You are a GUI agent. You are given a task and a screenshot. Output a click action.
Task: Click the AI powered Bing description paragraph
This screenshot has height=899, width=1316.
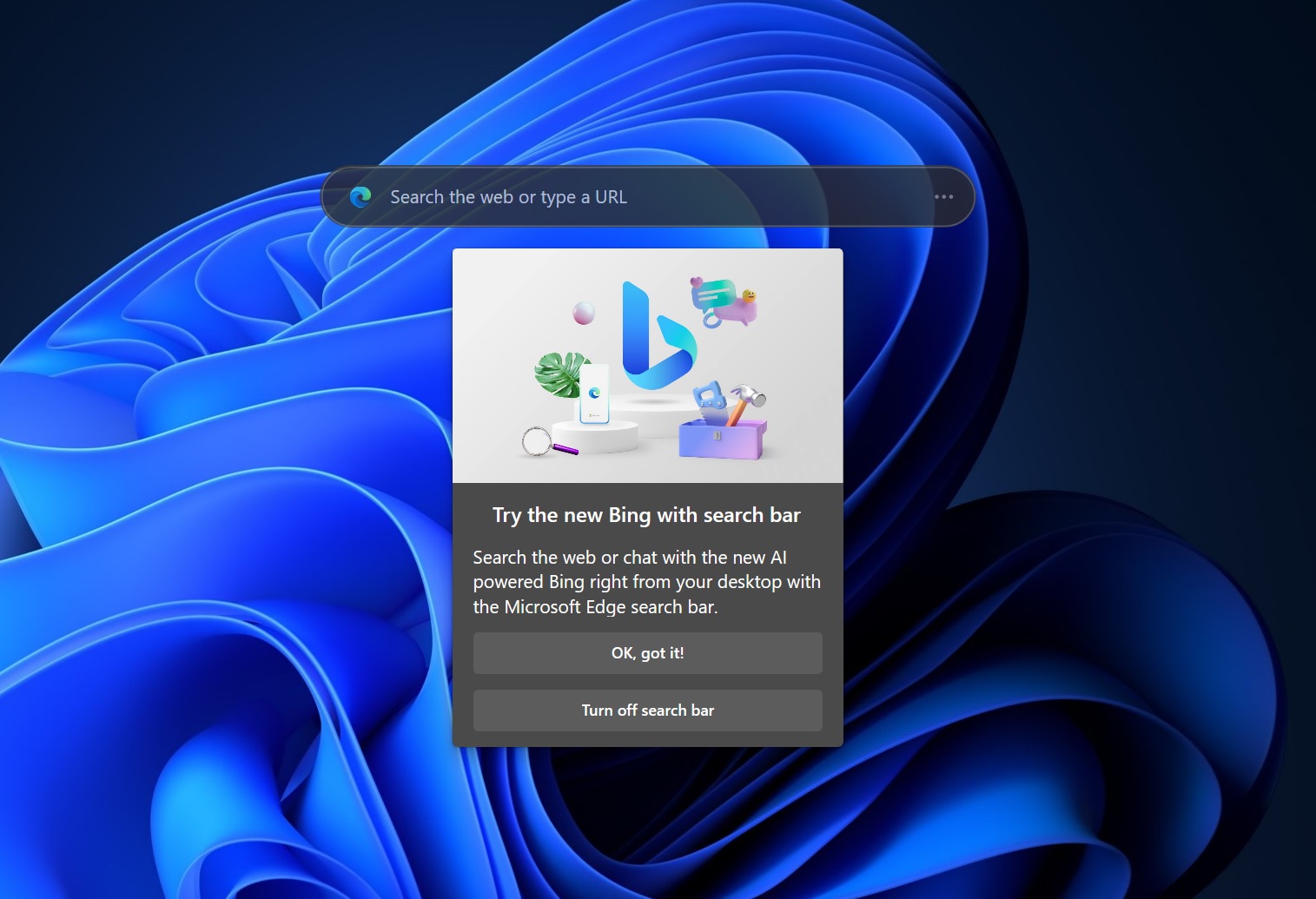click(x=646, y=582)
